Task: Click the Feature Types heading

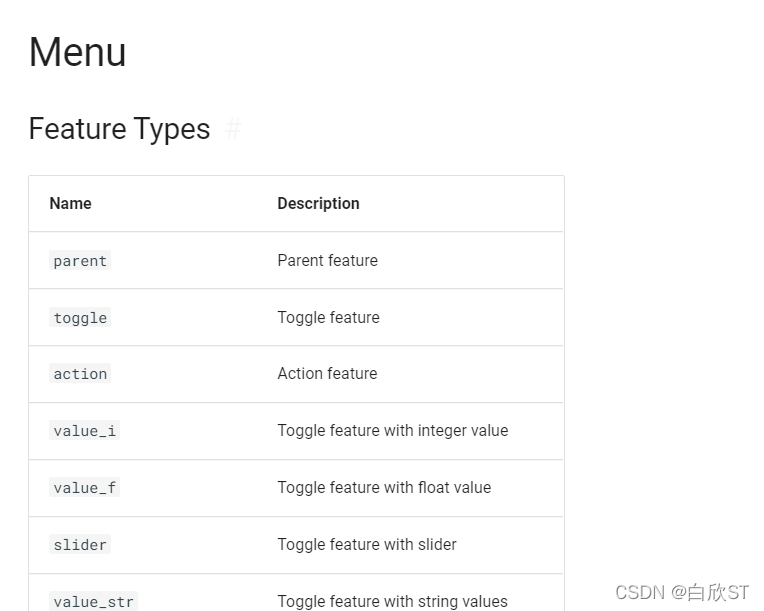Action: click(119, 129)
